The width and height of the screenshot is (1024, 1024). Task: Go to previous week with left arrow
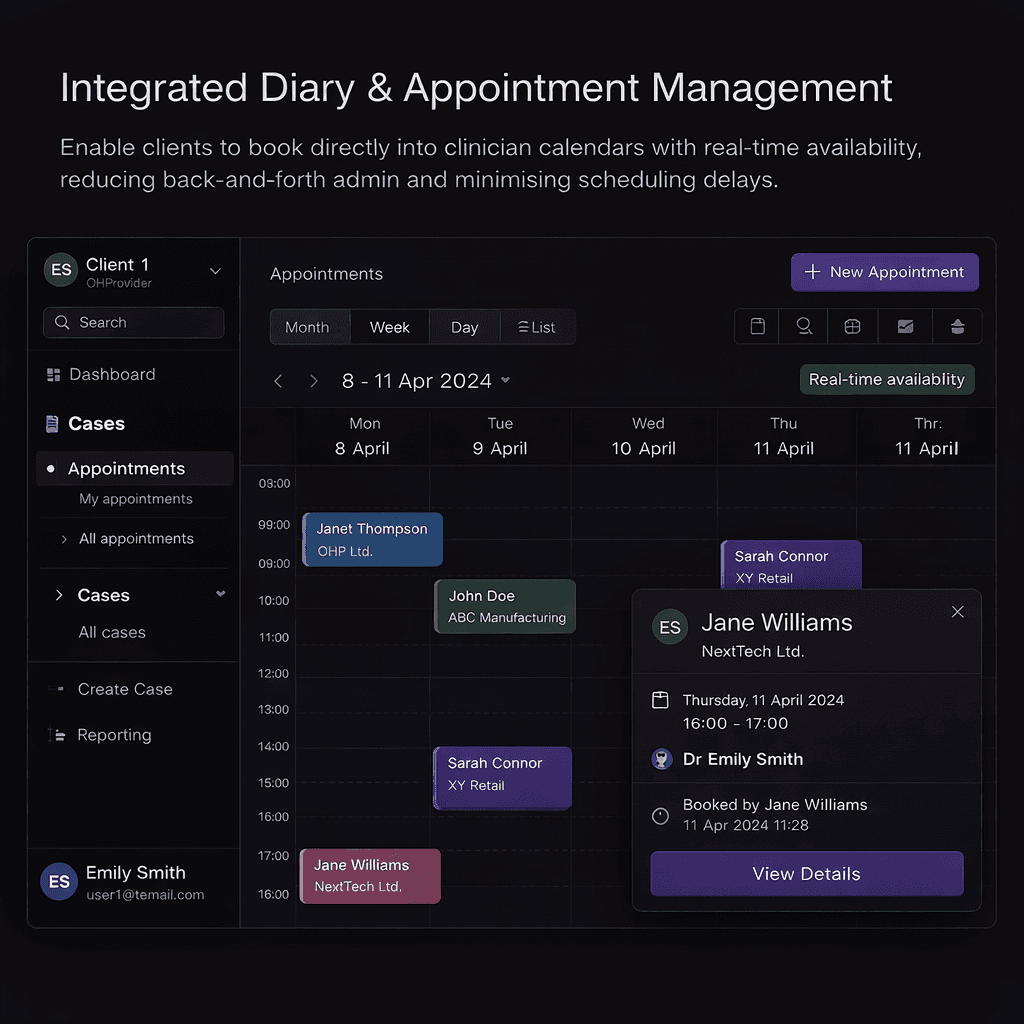(278, 381)
